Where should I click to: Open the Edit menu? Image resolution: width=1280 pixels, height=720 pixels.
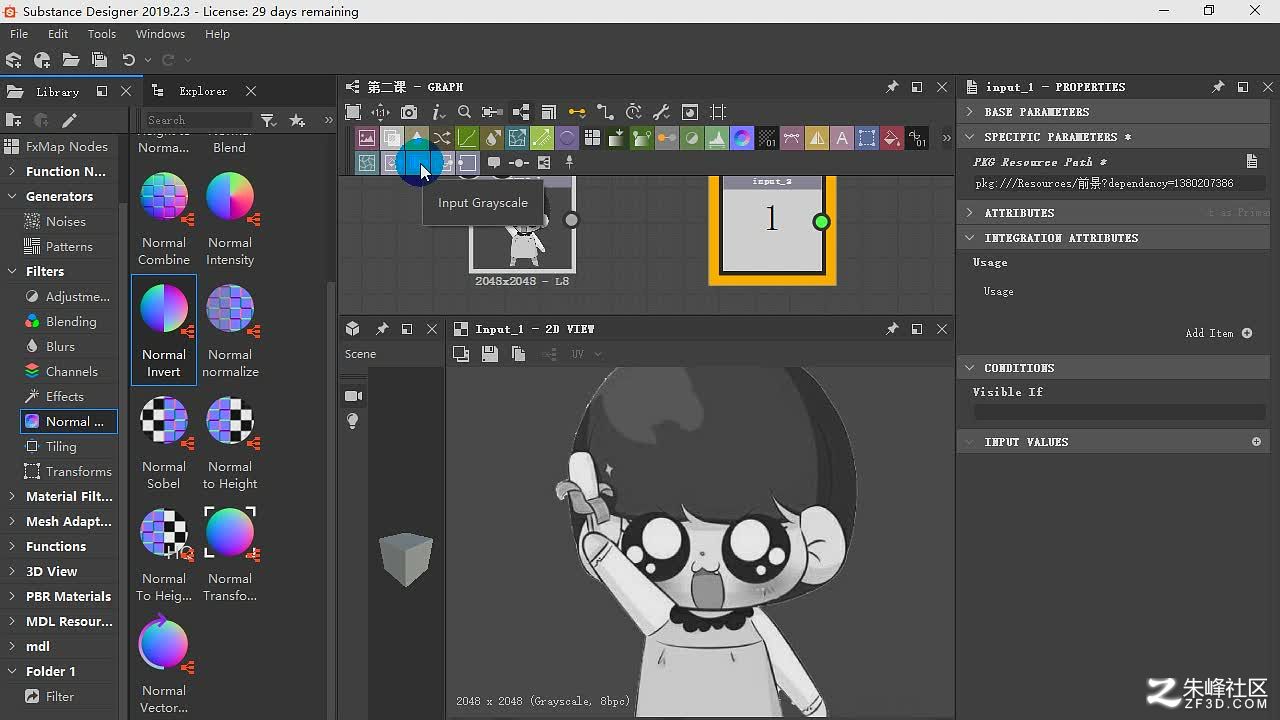pyautogui.click(x=58, y=34)
